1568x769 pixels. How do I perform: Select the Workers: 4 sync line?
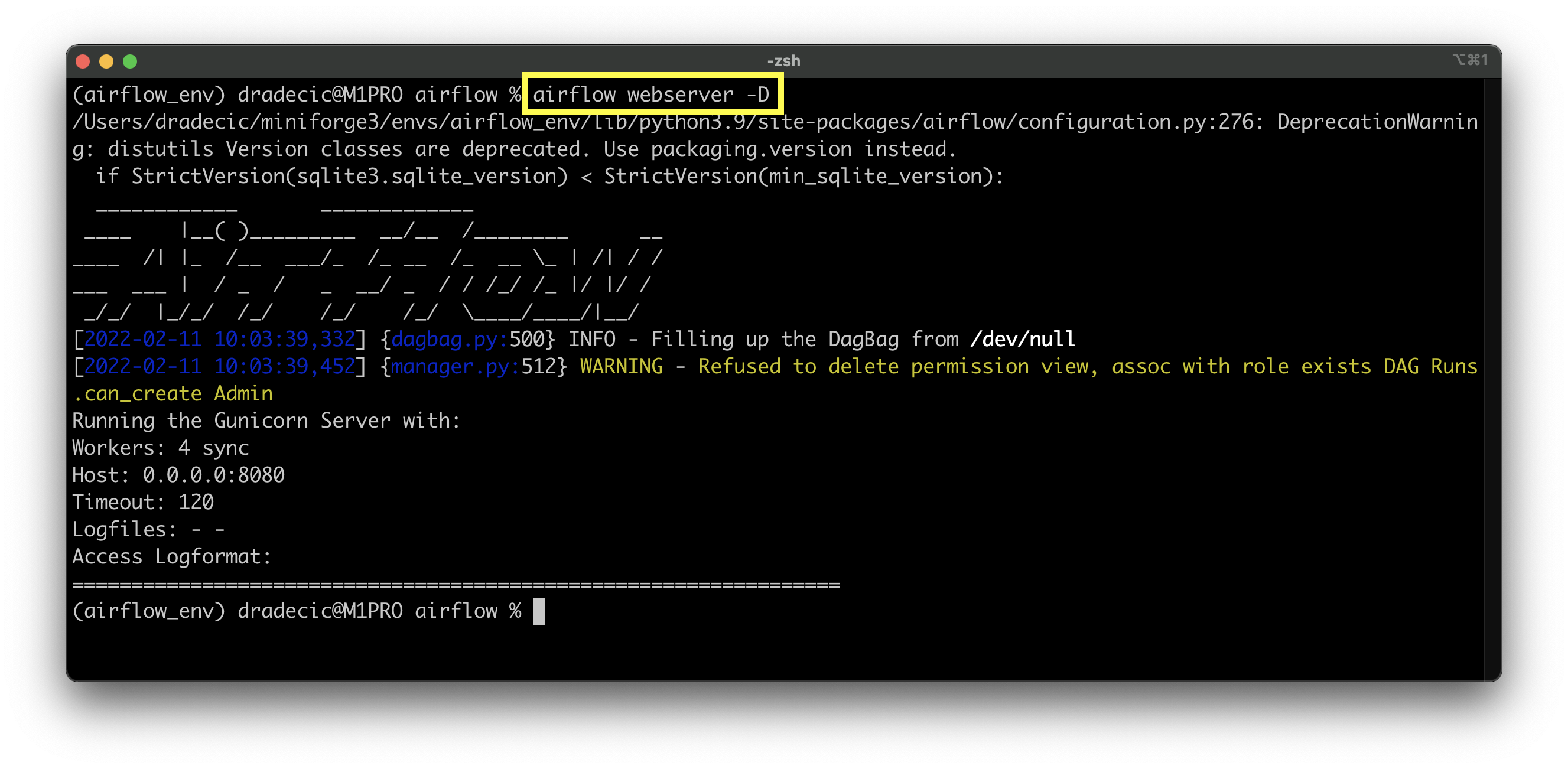coord(160,448)
